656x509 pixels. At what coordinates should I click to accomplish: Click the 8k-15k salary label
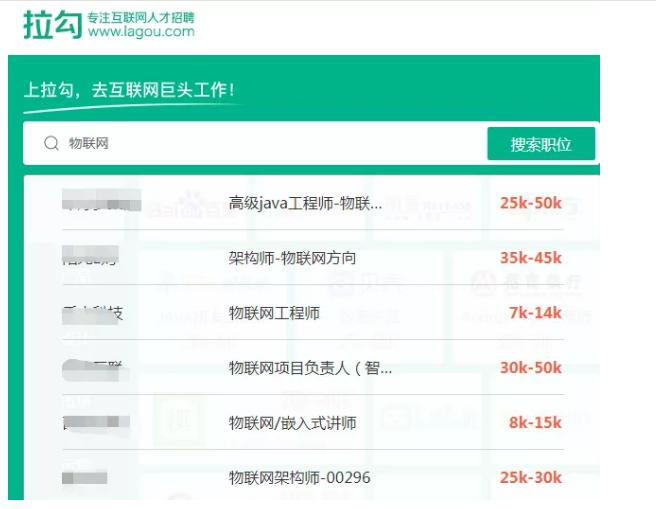tap(535, 423)
